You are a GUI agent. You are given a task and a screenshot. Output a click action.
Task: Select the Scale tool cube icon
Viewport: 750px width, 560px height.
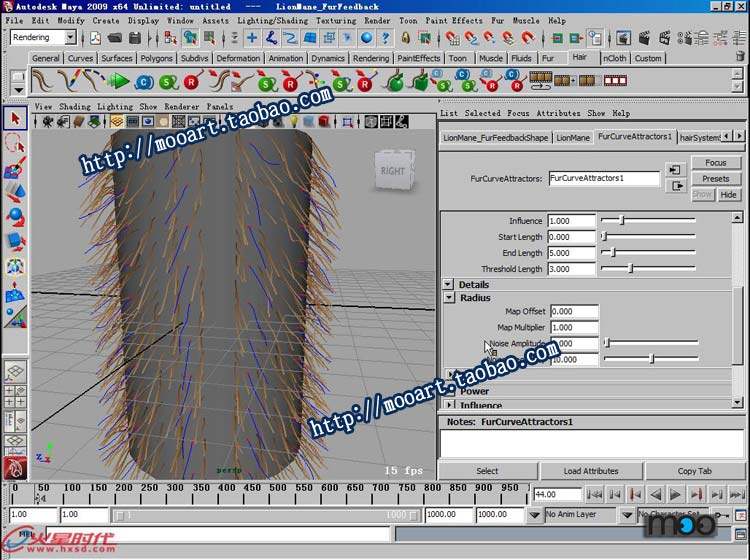15,242
